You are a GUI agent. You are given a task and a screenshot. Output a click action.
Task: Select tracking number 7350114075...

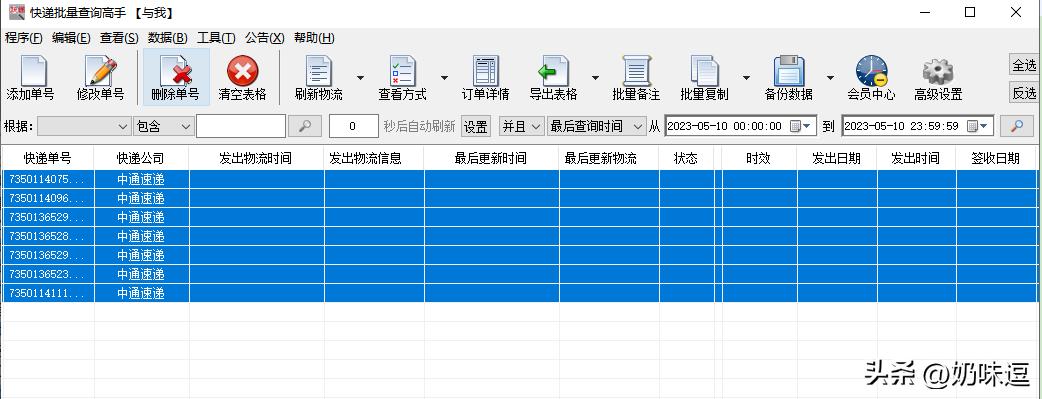coord(47,180)
